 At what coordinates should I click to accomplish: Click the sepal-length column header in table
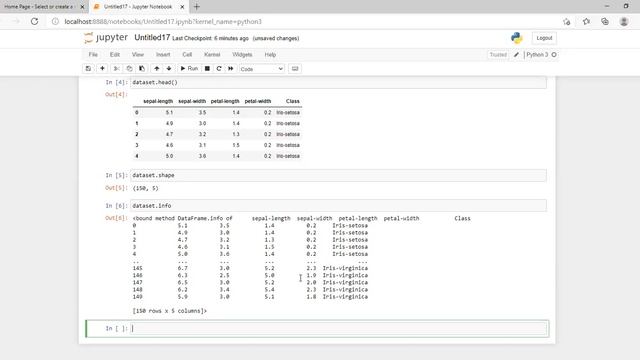click(x=158, y=101)
